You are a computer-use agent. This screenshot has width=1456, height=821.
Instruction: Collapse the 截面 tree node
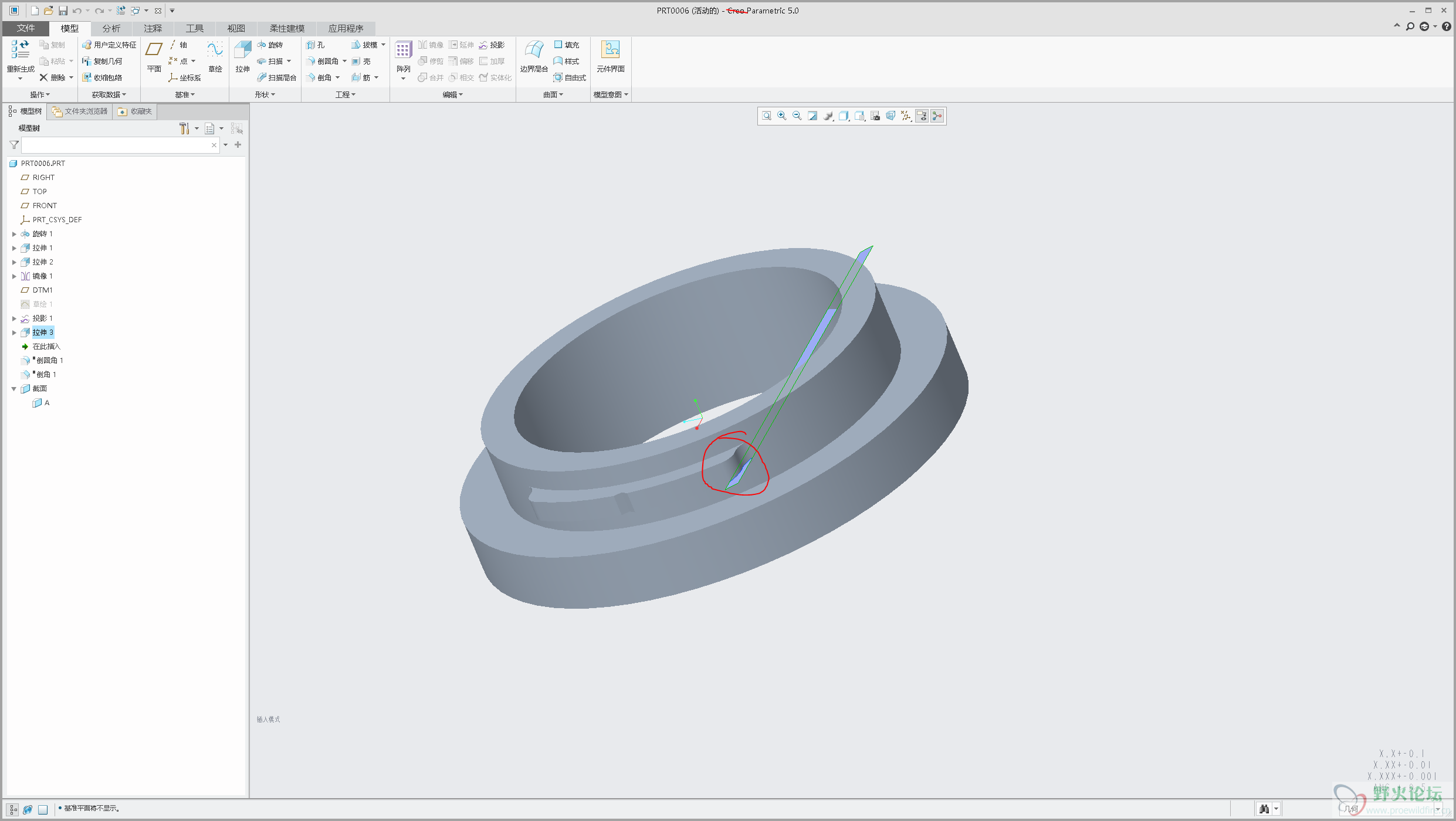point(14,389)
